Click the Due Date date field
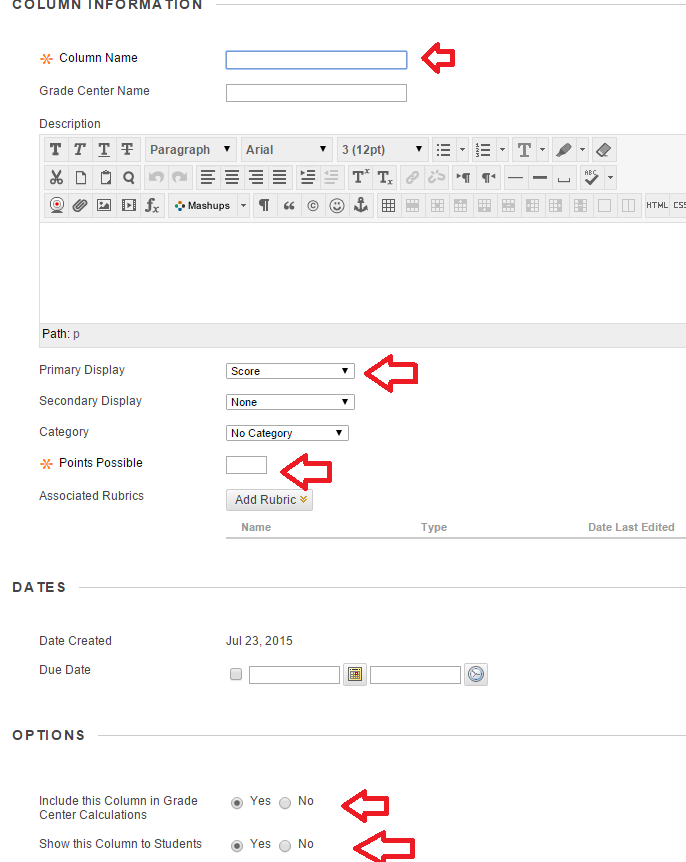Viewport: 686px width, 862px height. coord(294,675)
